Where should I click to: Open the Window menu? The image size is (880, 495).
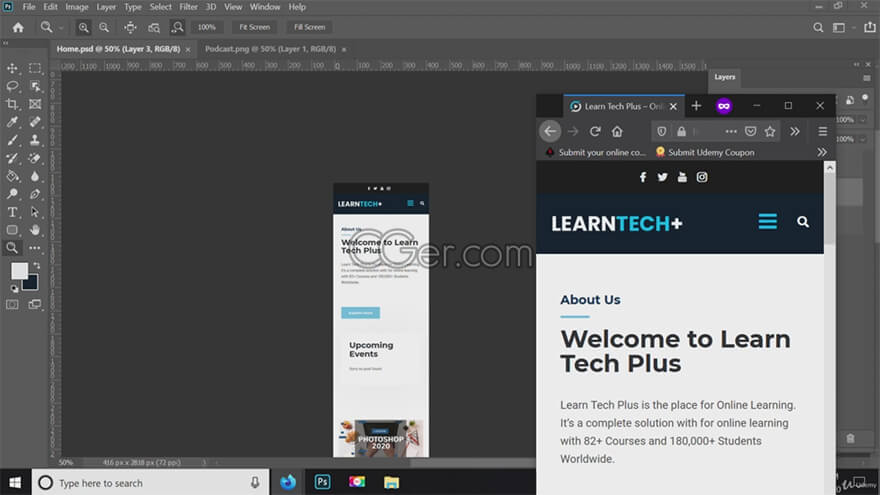coord(265,7)
